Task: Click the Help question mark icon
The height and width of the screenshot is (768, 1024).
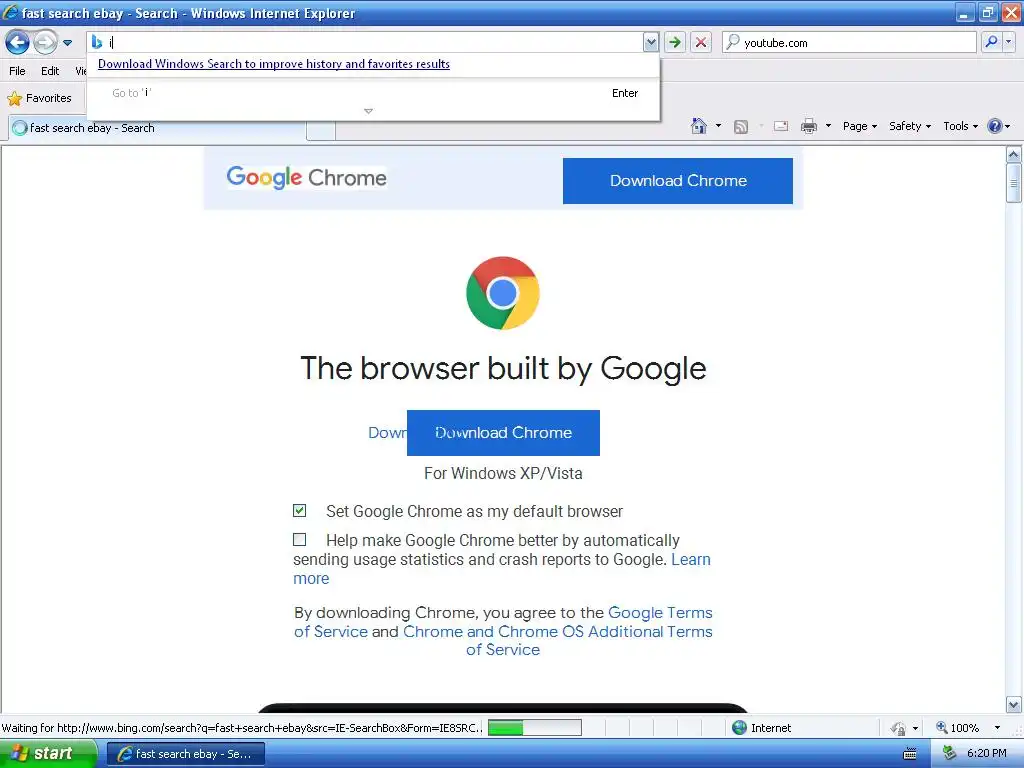Action: [x=995, y=126]
